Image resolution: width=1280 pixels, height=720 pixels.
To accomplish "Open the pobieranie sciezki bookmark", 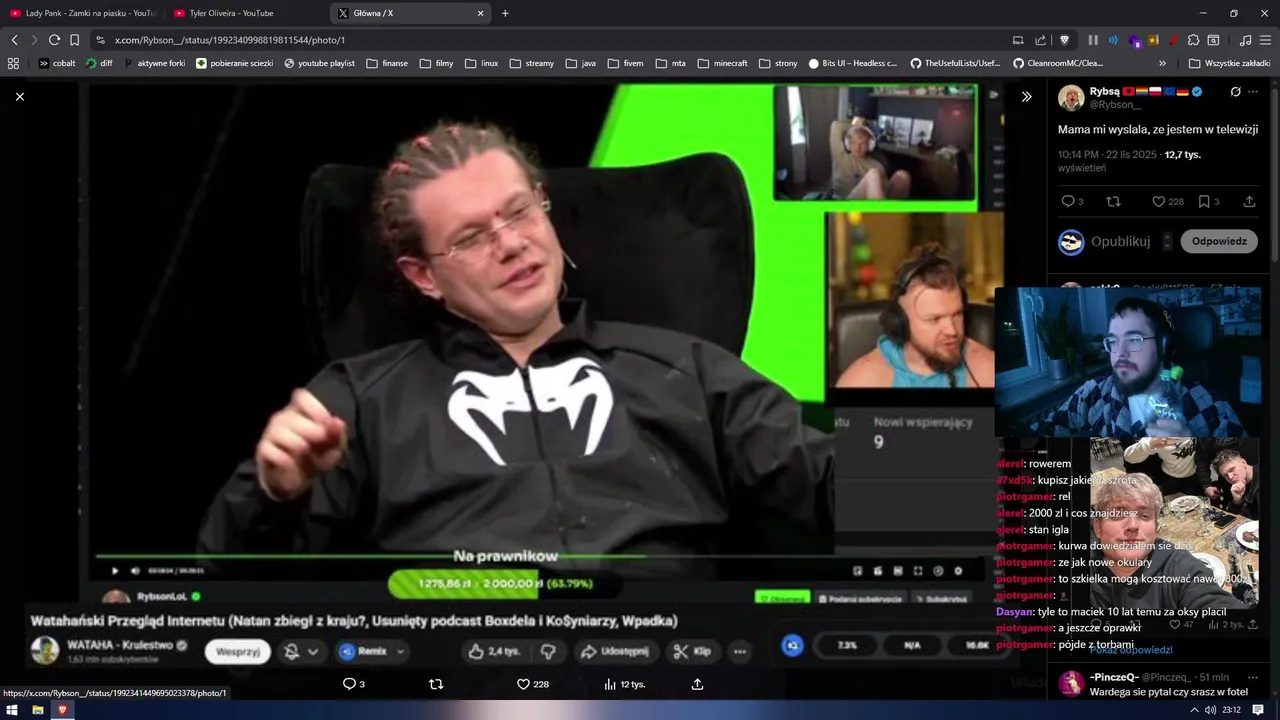I will pos(235,63).
